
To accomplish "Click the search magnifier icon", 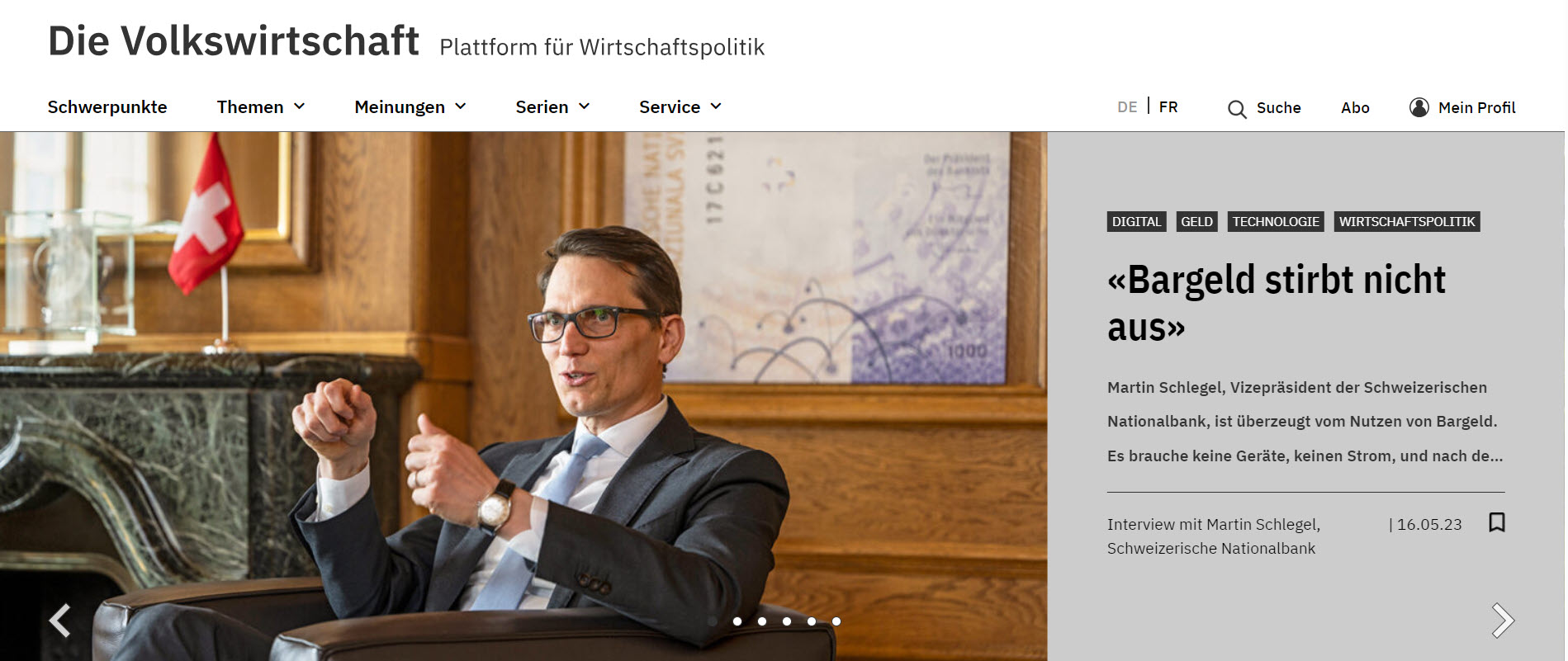I will point(1236,109).
